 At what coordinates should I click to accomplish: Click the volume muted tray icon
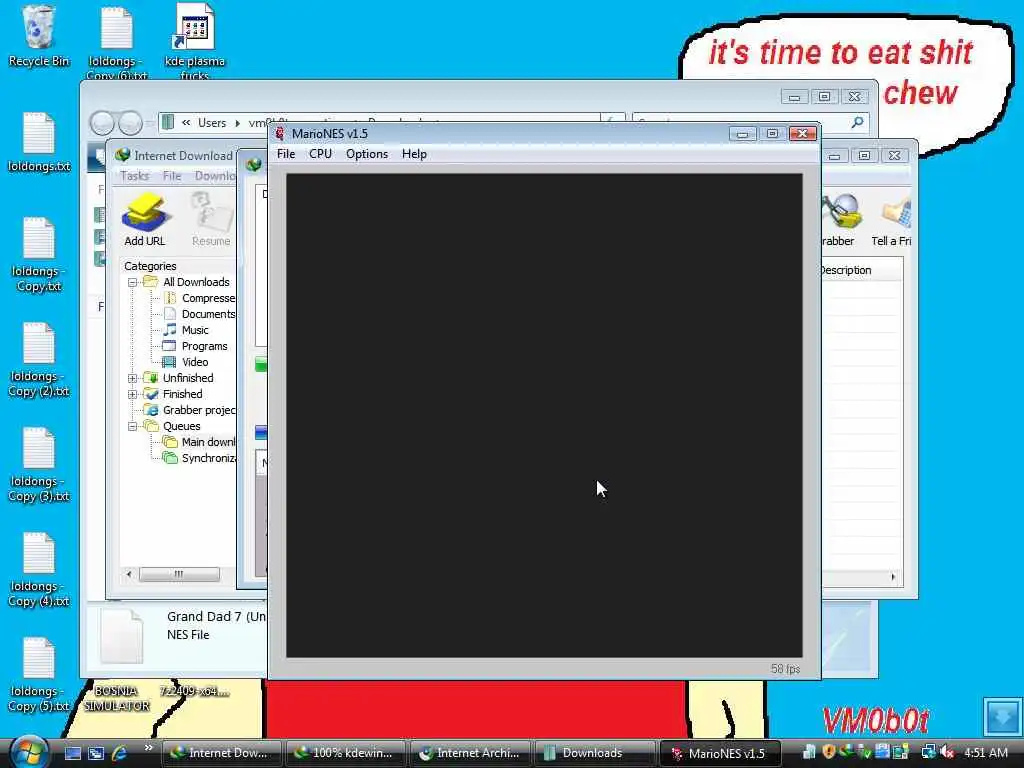point(948,753)
